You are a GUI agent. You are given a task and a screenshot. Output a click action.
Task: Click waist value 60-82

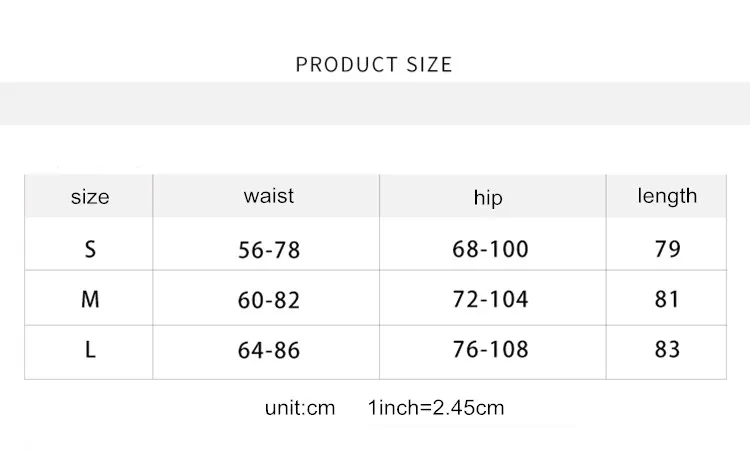[x=269, y=300]
